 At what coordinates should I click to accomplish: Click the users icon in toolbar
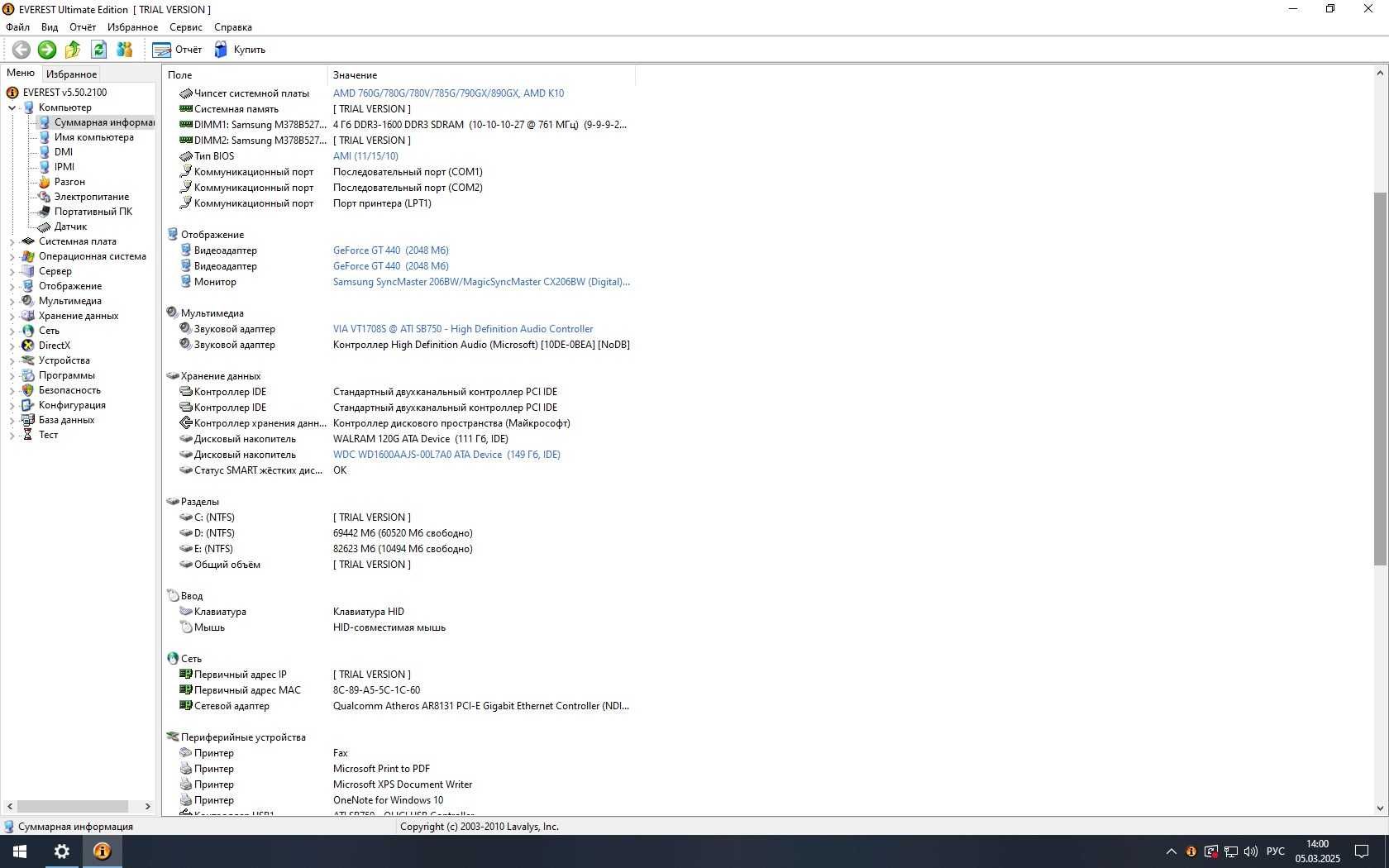coord(125,50)
